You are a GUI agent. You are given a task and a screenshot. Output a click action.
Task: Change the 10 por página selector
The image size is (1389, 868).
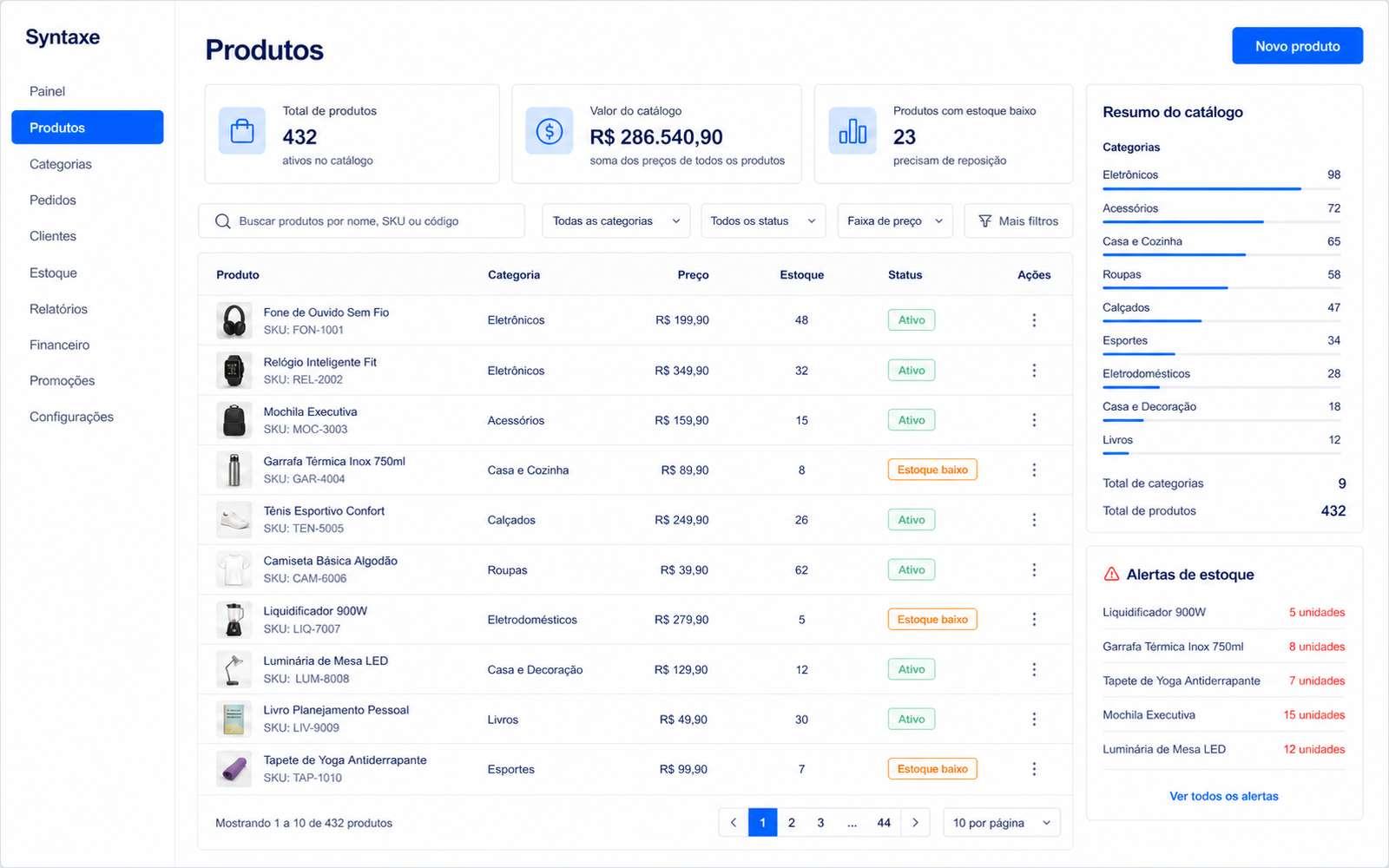point(1002,823)
